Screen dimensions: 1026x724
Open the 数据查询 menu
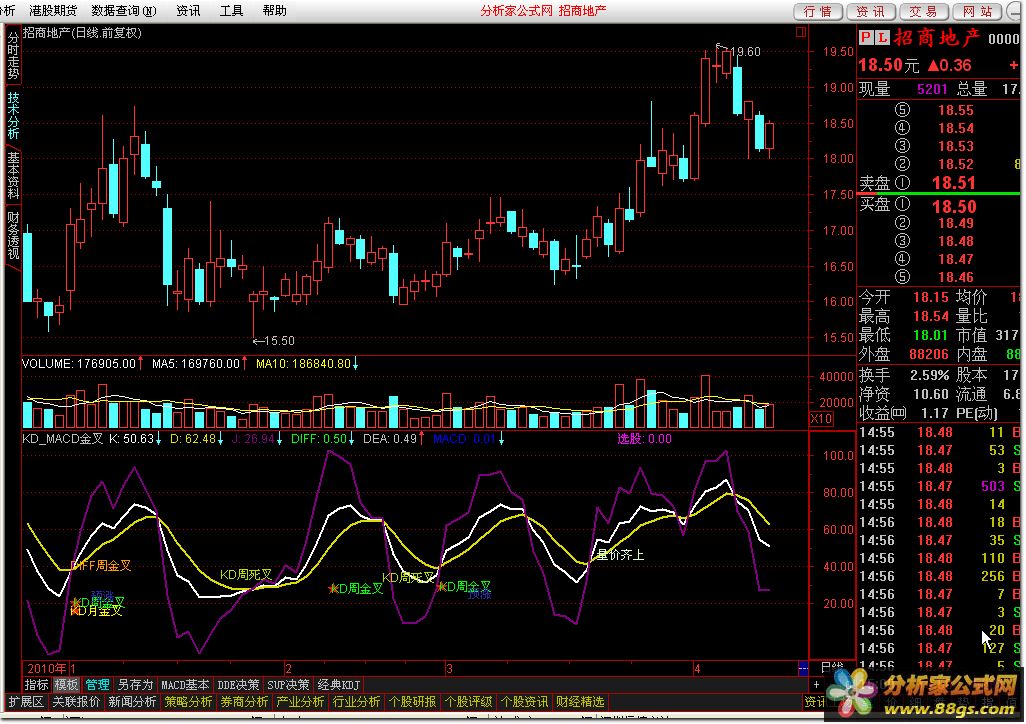pyautogui.click(x=124, y=10)
